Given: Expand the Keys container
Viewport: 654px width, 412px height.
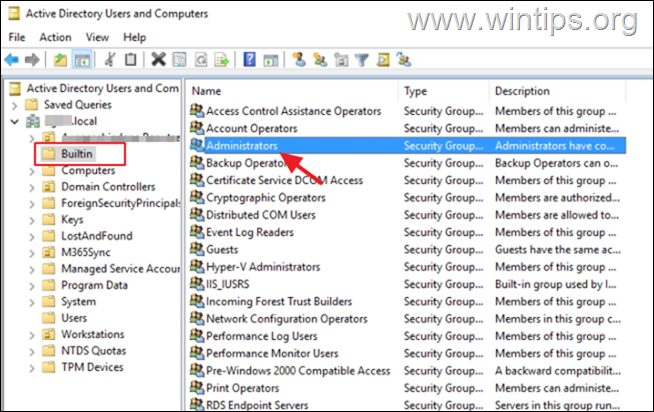Looking at the screenshot, I should tap(32, 220).
